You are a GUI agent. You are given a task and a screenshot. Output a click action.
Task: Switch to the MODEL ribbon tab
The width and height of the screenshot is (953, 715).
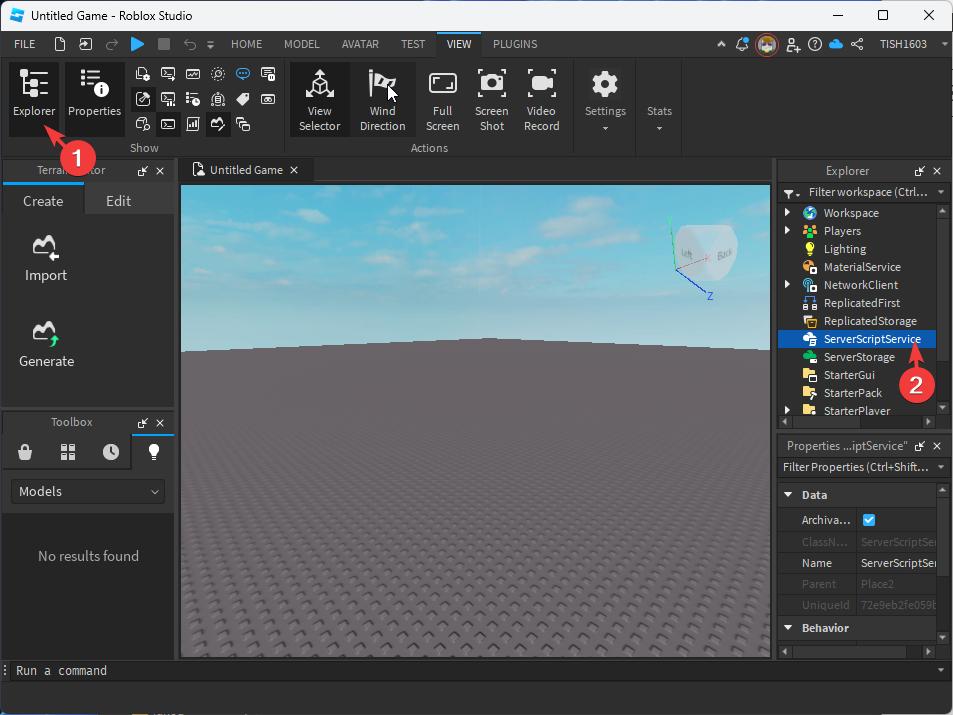[301, 44]
